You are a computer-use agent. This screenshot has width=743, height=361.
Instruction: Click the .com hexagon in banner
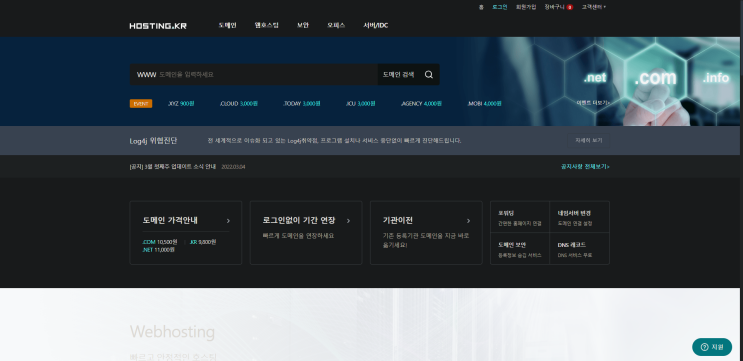pos(655,78)
